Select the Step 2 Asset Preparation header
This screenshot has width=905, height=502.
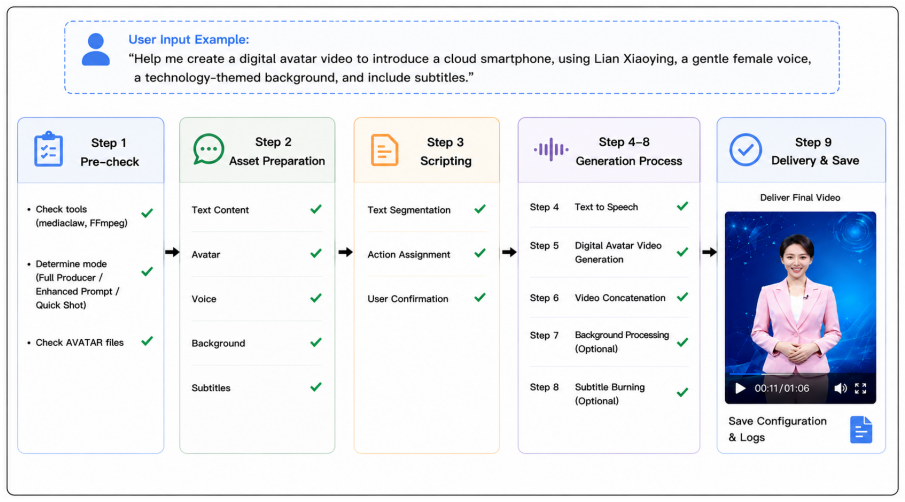click(x=257, y=151)
